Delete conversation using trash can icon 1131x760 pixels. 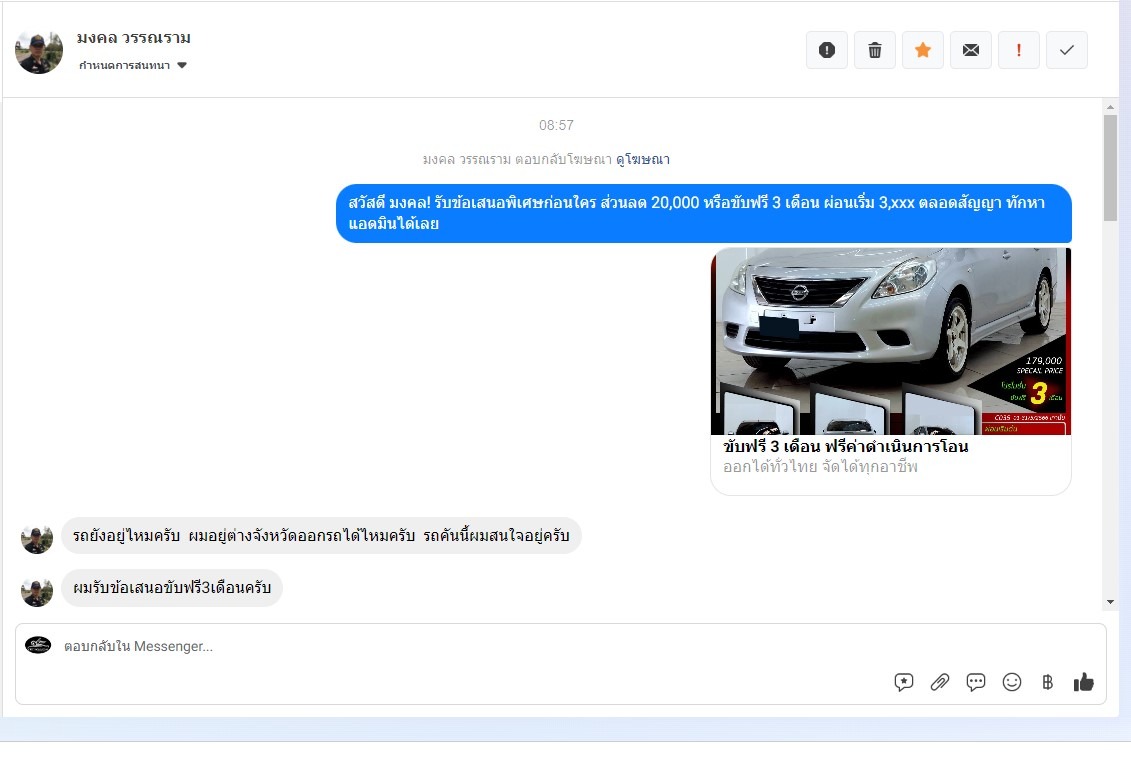874,50
